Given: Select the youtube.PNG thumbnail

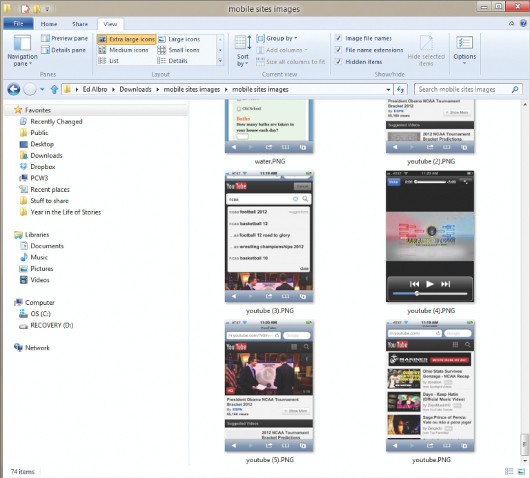Looking at the screenshot, I should [x=430, y=386].
